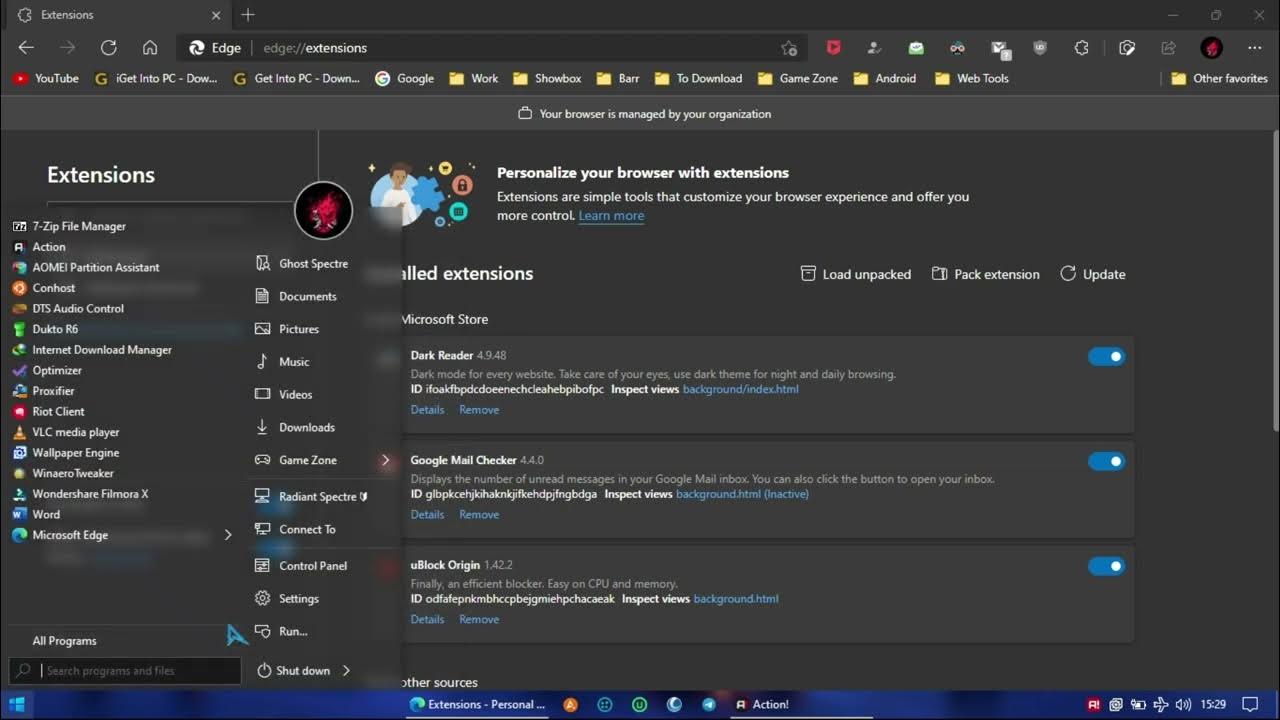1280x720 pixels.
Task: Click Update extensions button
Action: coord(1093,274)
